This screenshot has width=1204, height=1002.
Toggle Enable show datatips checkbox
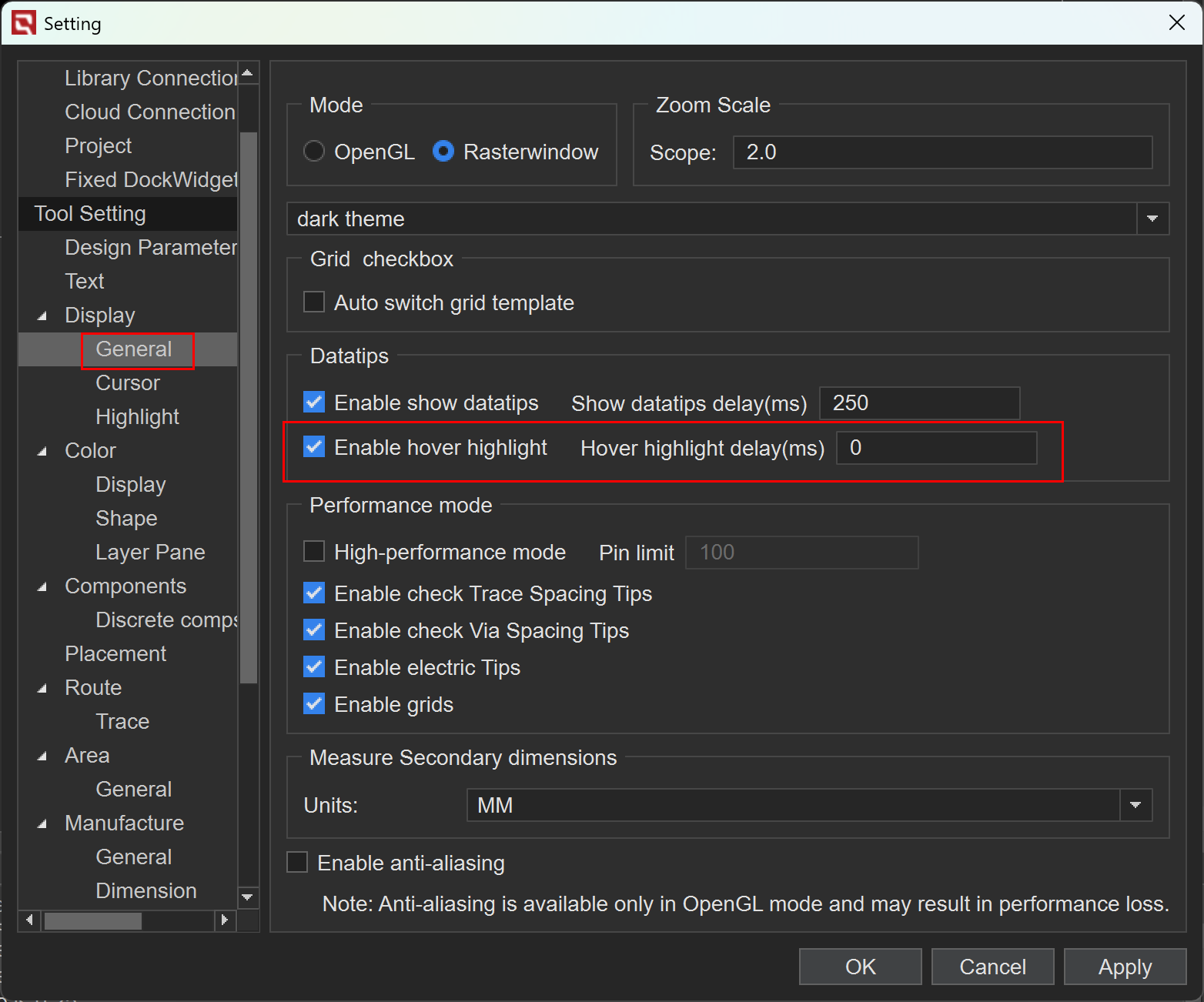[x=314, y=402]
